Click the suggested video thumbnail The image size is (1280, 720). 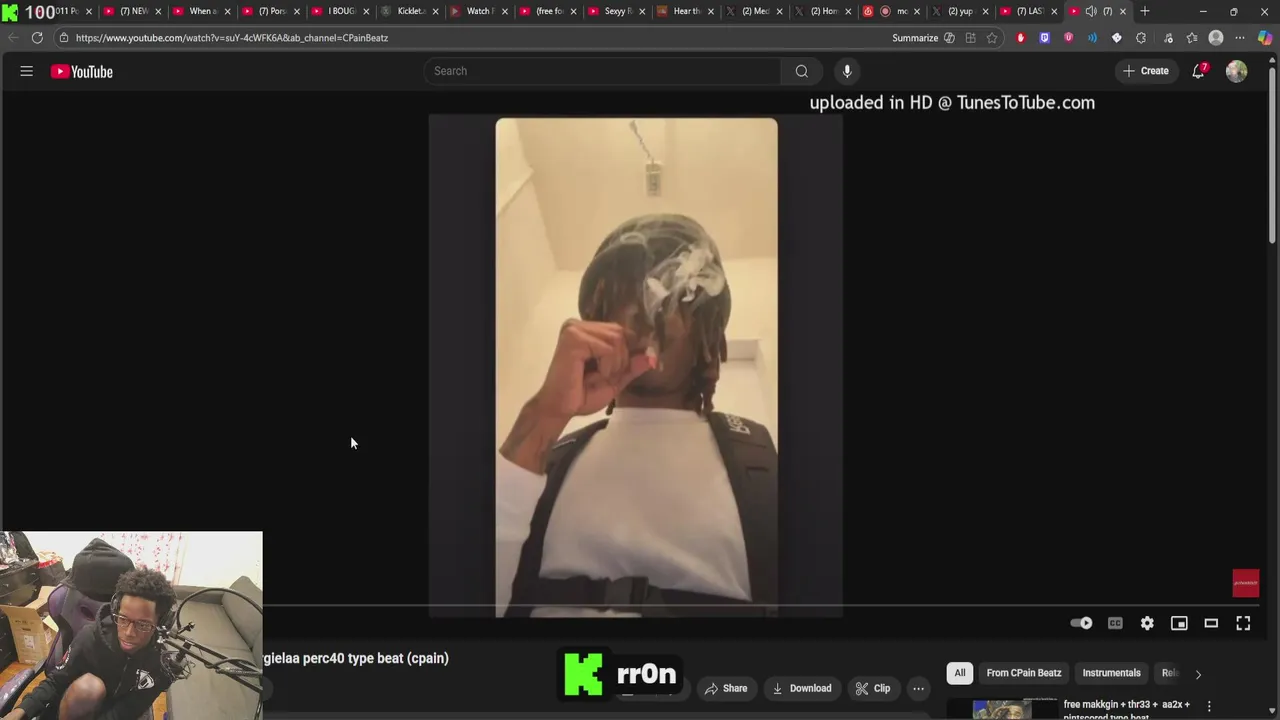(1002, 709)
